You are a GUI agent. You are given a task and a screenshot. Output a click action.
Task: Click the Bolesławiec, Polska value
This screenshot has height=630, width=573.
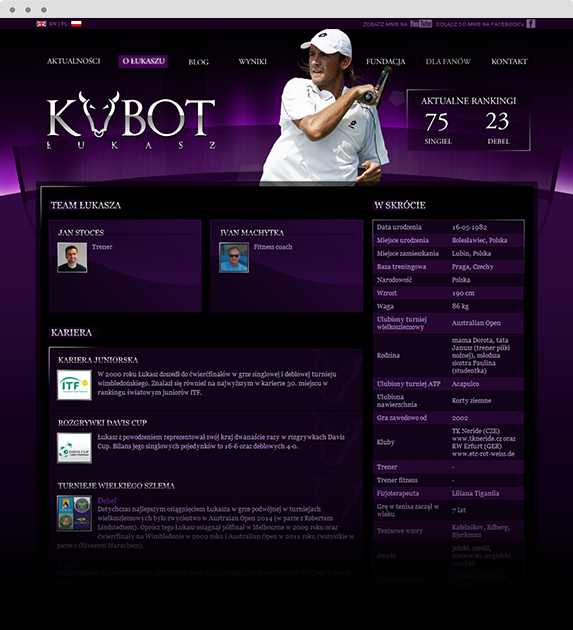(479, 240)
